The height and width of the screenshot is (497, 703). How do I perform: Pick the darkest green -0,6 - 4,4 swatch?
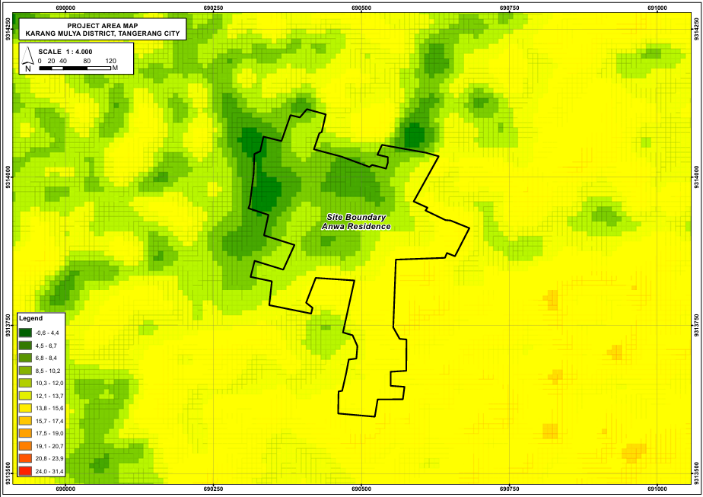click(x=25, y=333)
